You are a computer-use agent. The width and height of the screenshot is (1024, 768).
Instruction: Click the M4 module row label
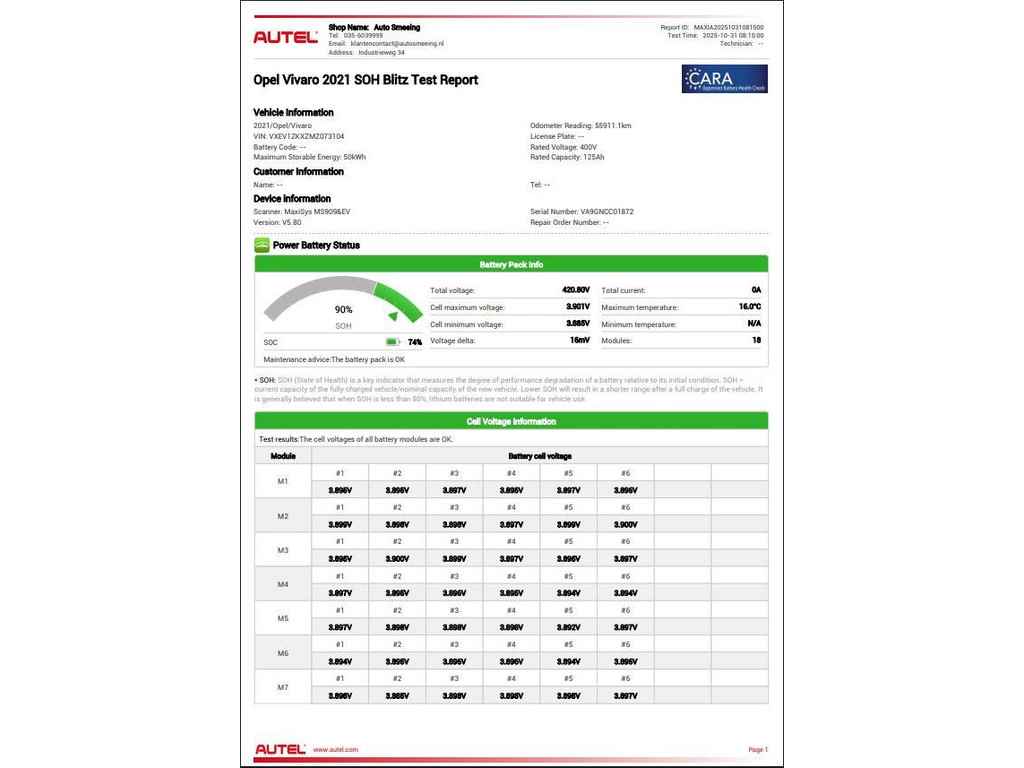click(x=282, y=584)
